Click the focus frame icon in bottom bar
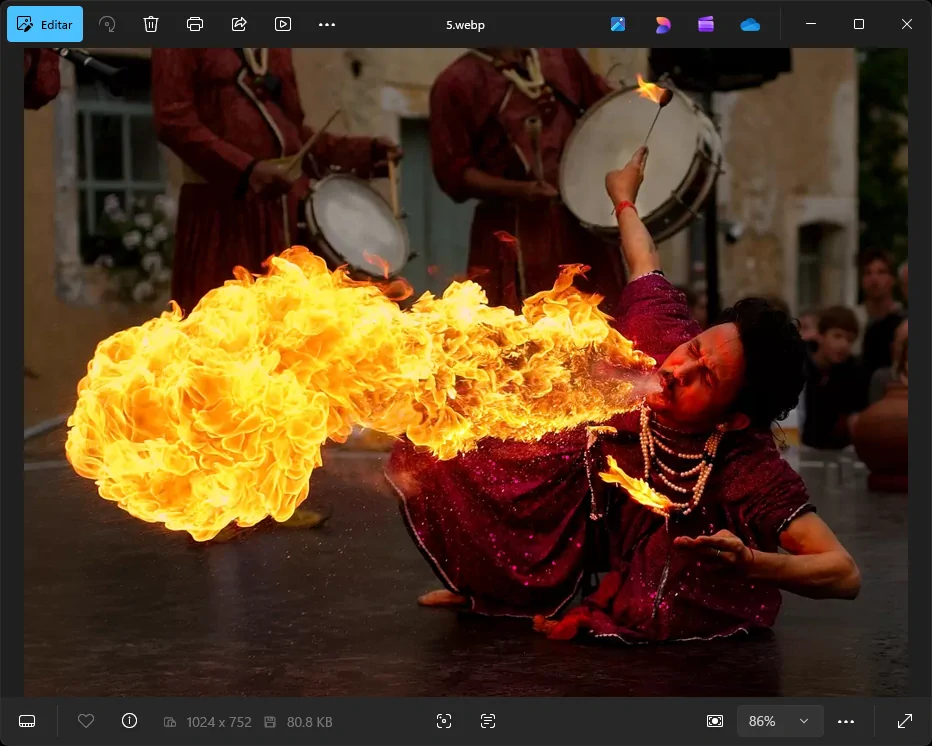 pos(444,721)
